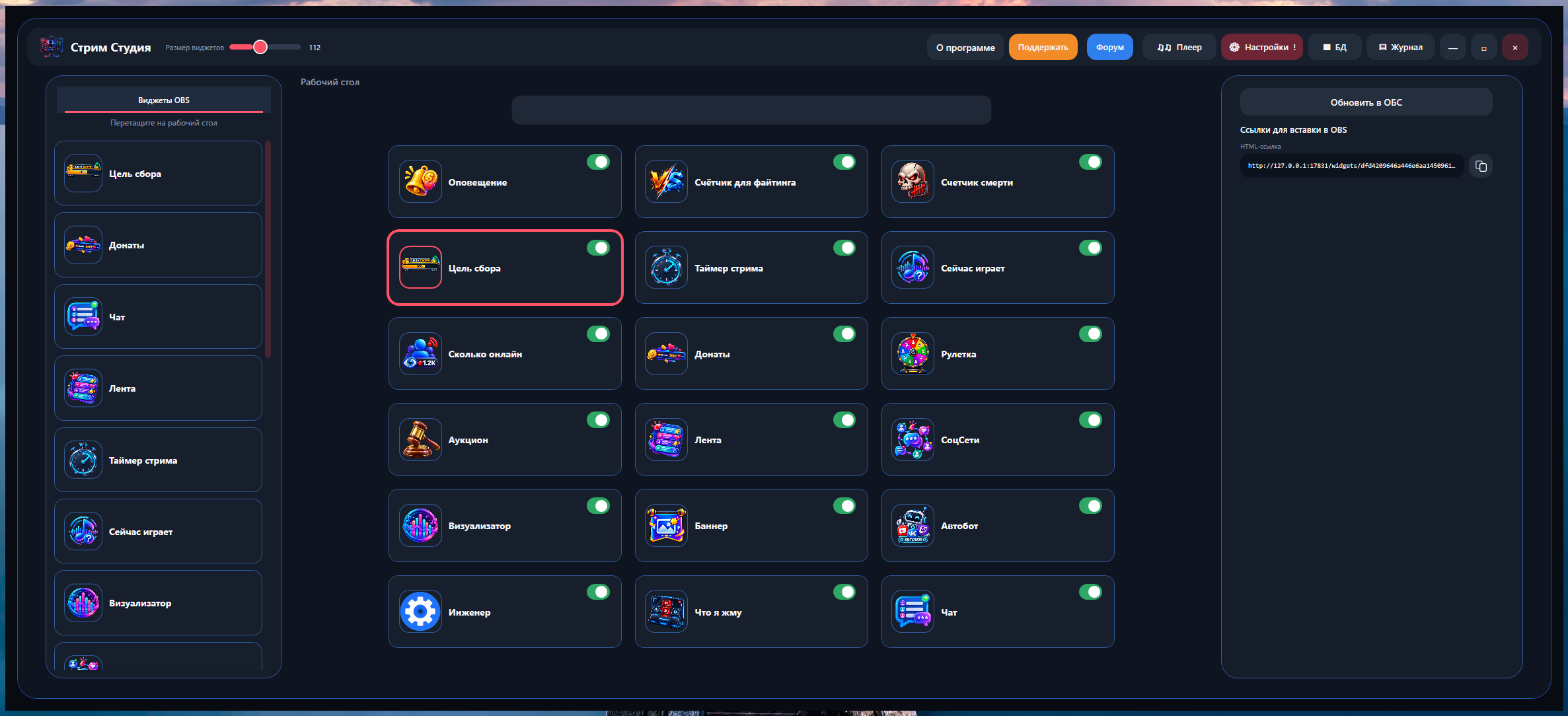Turn off the Таймер стрима toggle

click(844, 248)
